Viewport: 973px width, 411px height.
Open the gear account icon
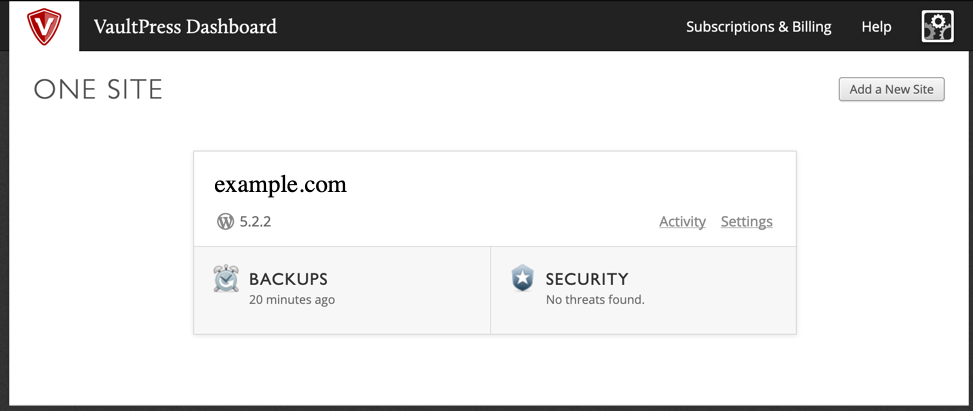(x=937, y=27)
